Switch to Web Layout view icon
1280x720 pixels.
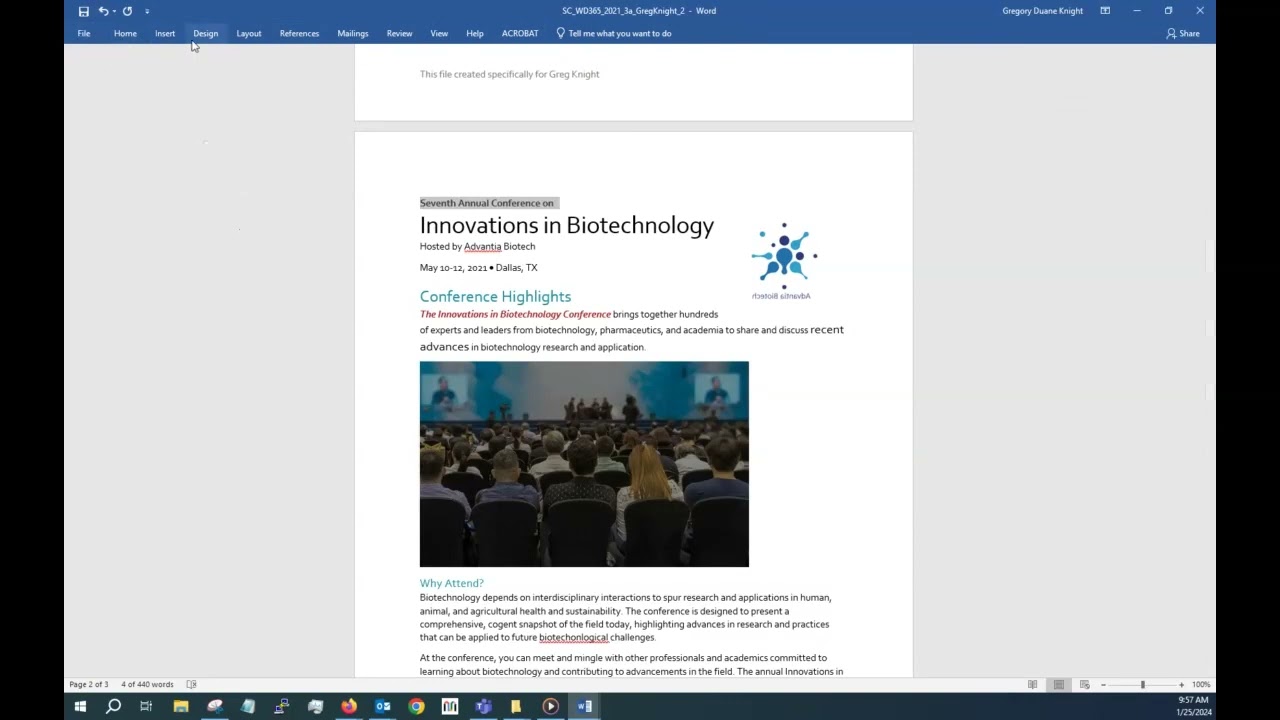coord(1084,684)
